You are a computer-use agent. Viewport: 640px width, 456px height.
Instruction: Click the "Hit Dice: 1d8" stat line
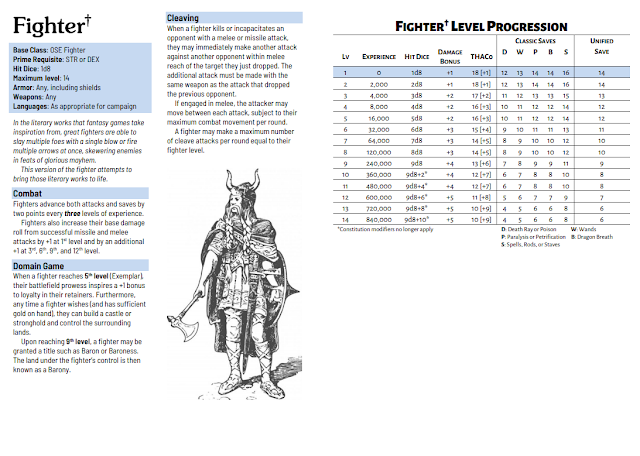[31, 69]
